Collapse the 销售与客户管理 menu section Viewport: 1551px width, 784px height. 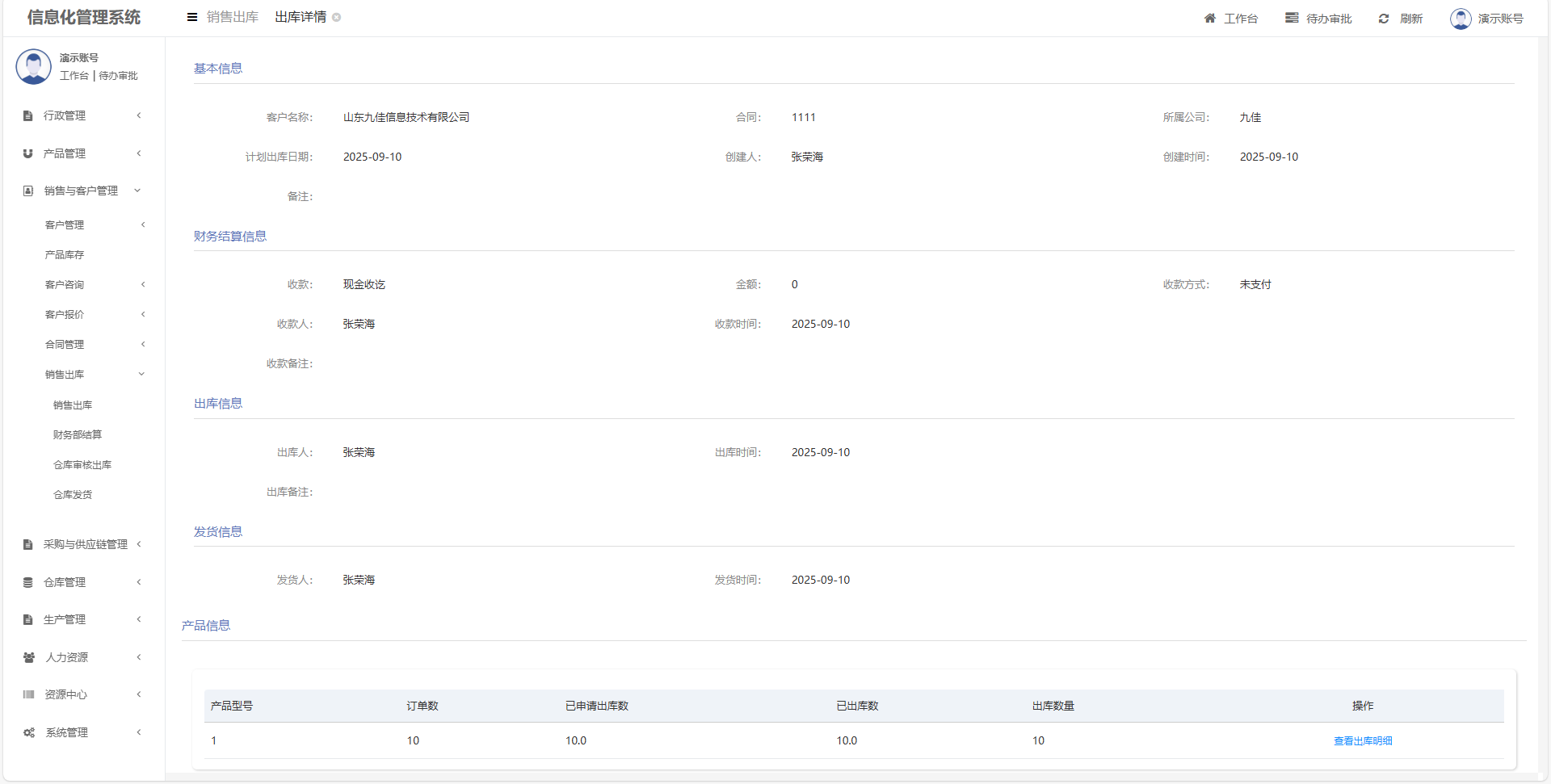(81, 191)
